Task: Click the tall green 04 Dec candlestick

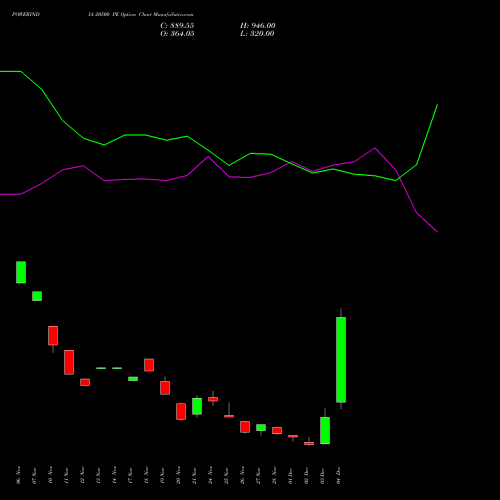Action: coord(341,360)
